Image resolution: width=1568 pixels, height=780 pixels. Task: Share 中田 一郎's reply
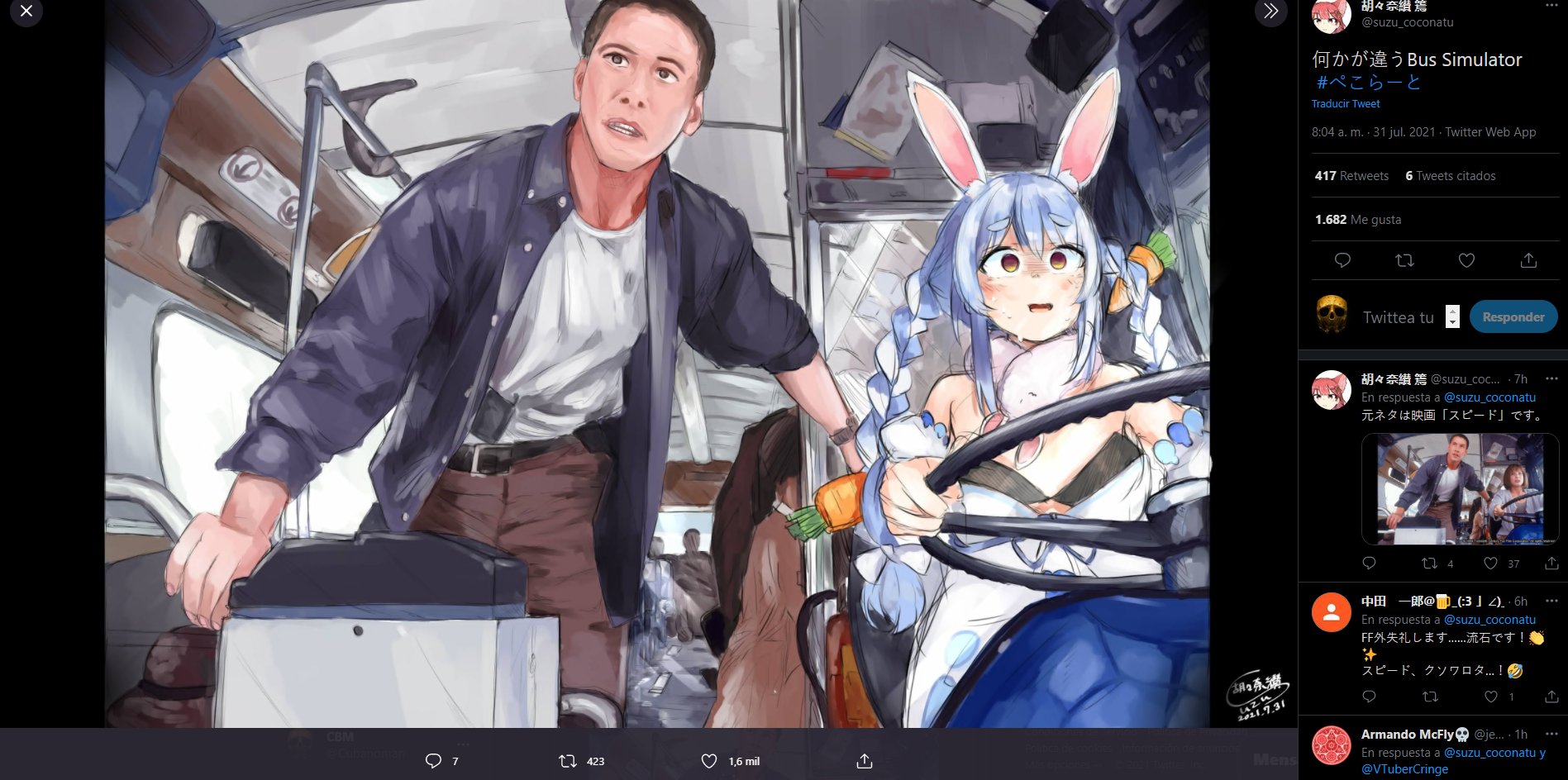(1551, 697)
